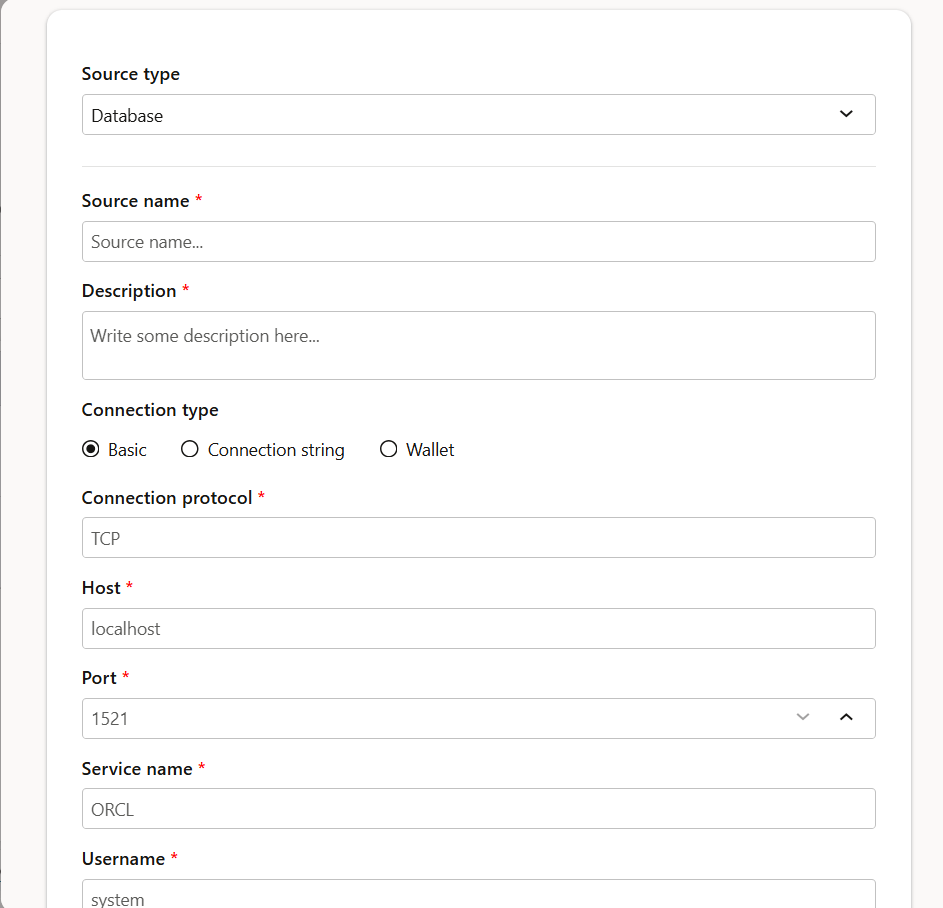Image resolution: width=943 pixels, height=908 pixels.
Task: Increase port with the up chevron
Action: click(846, 717)
